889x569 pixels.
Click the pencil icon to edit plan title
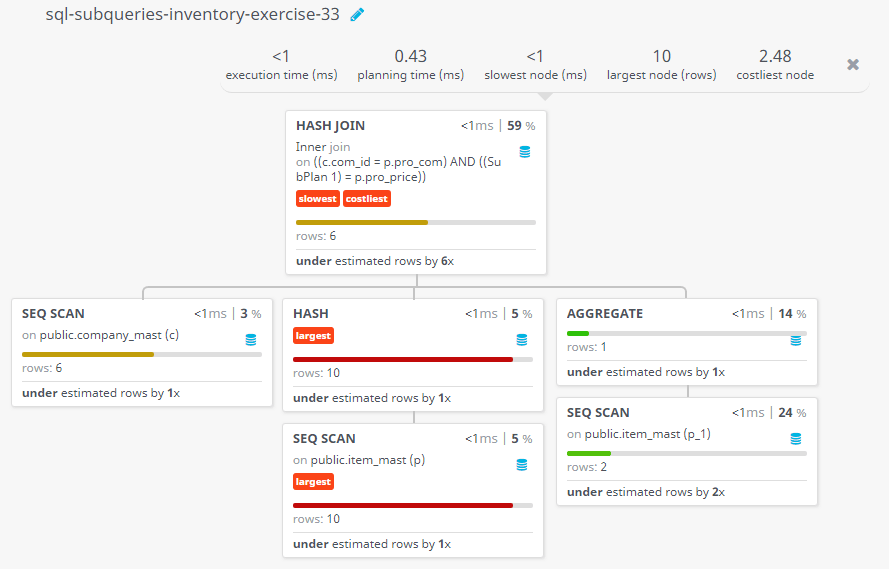[357, 15]
